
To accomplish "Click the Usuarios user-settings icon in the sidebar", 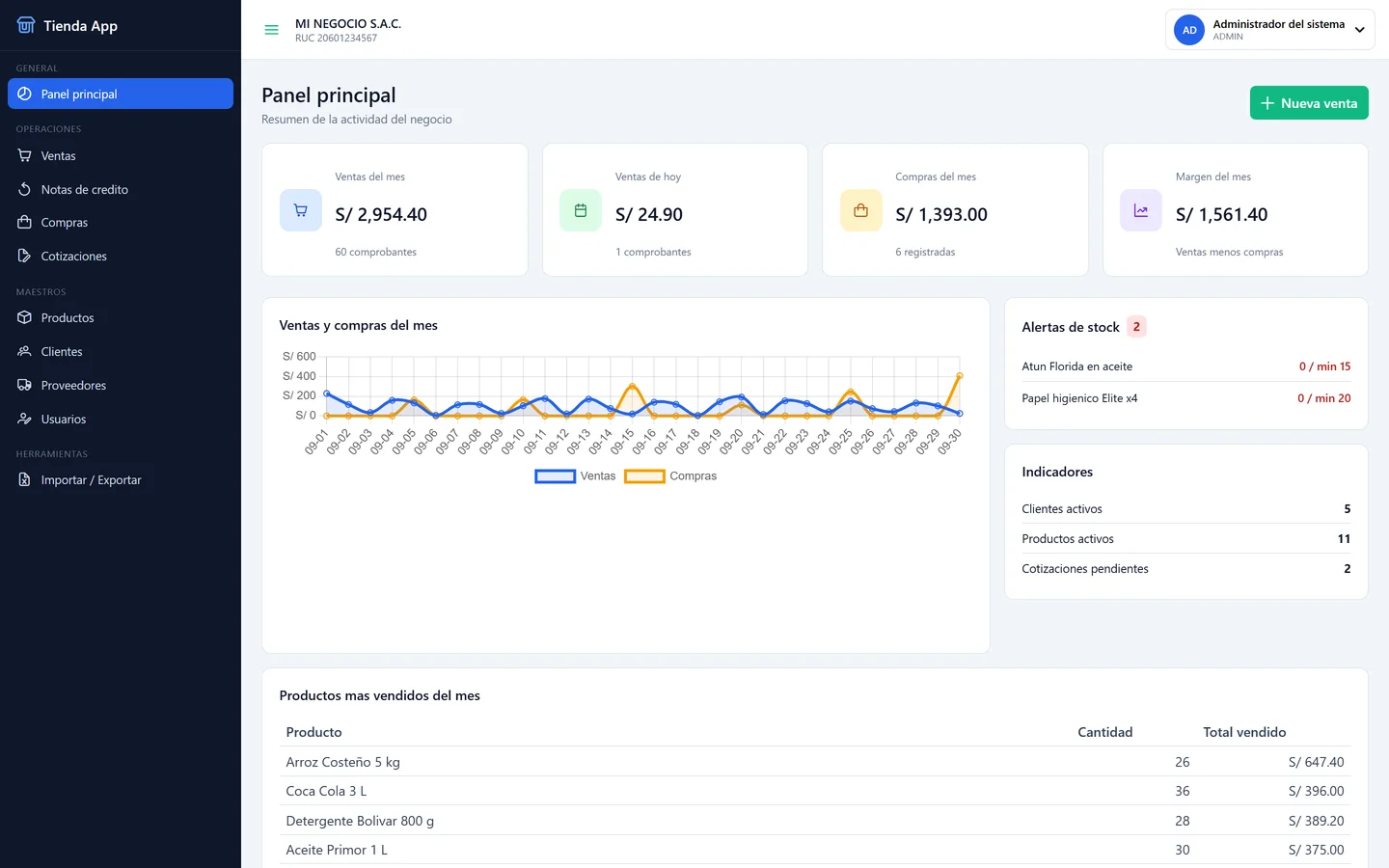I will click(x=25, y=419).
